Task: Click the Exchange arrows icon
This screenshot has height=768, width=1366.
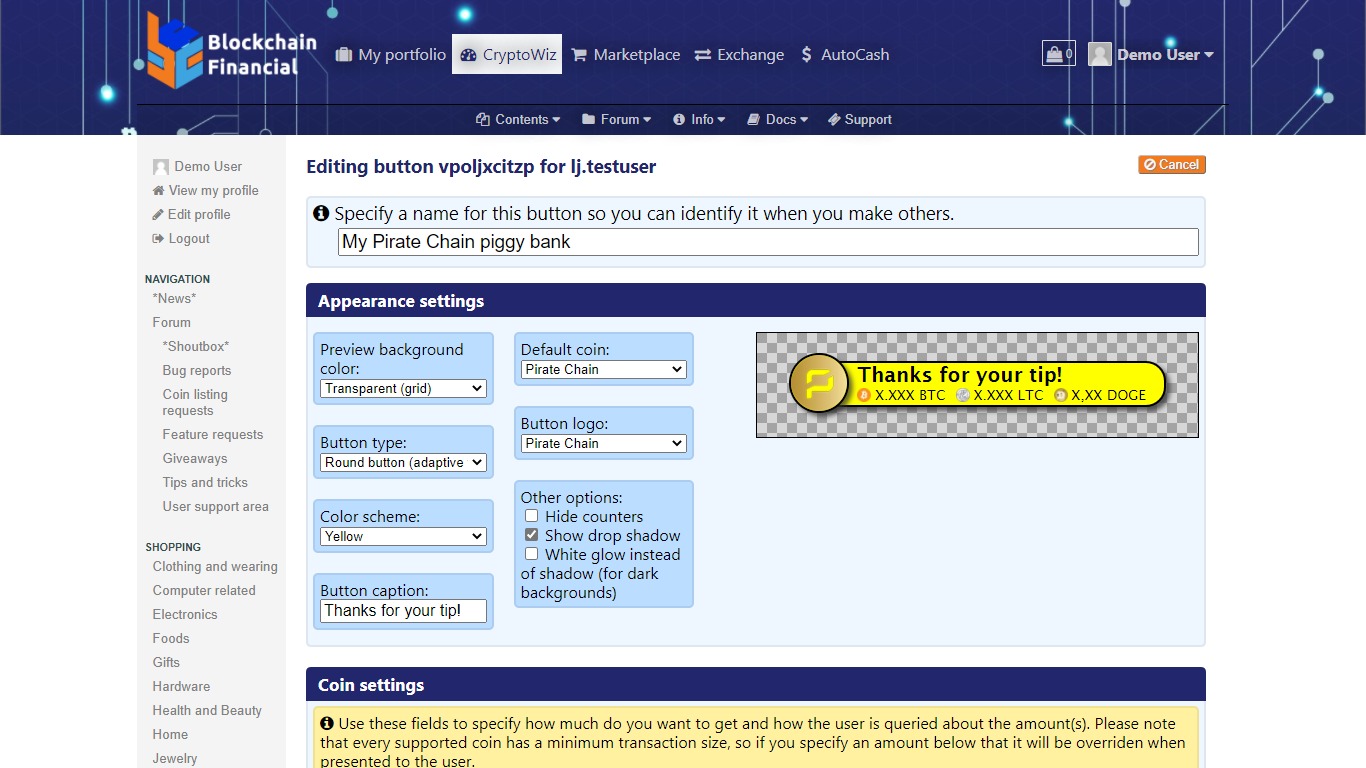Action: 703,55
